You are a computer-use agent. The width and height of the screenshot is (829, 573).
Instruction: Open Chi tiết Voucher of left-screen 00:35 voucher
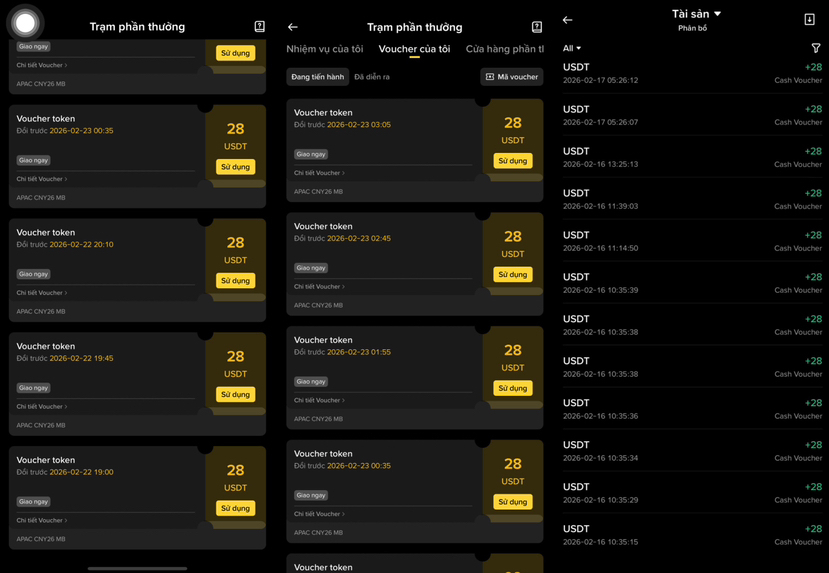(x=42, y=179)
